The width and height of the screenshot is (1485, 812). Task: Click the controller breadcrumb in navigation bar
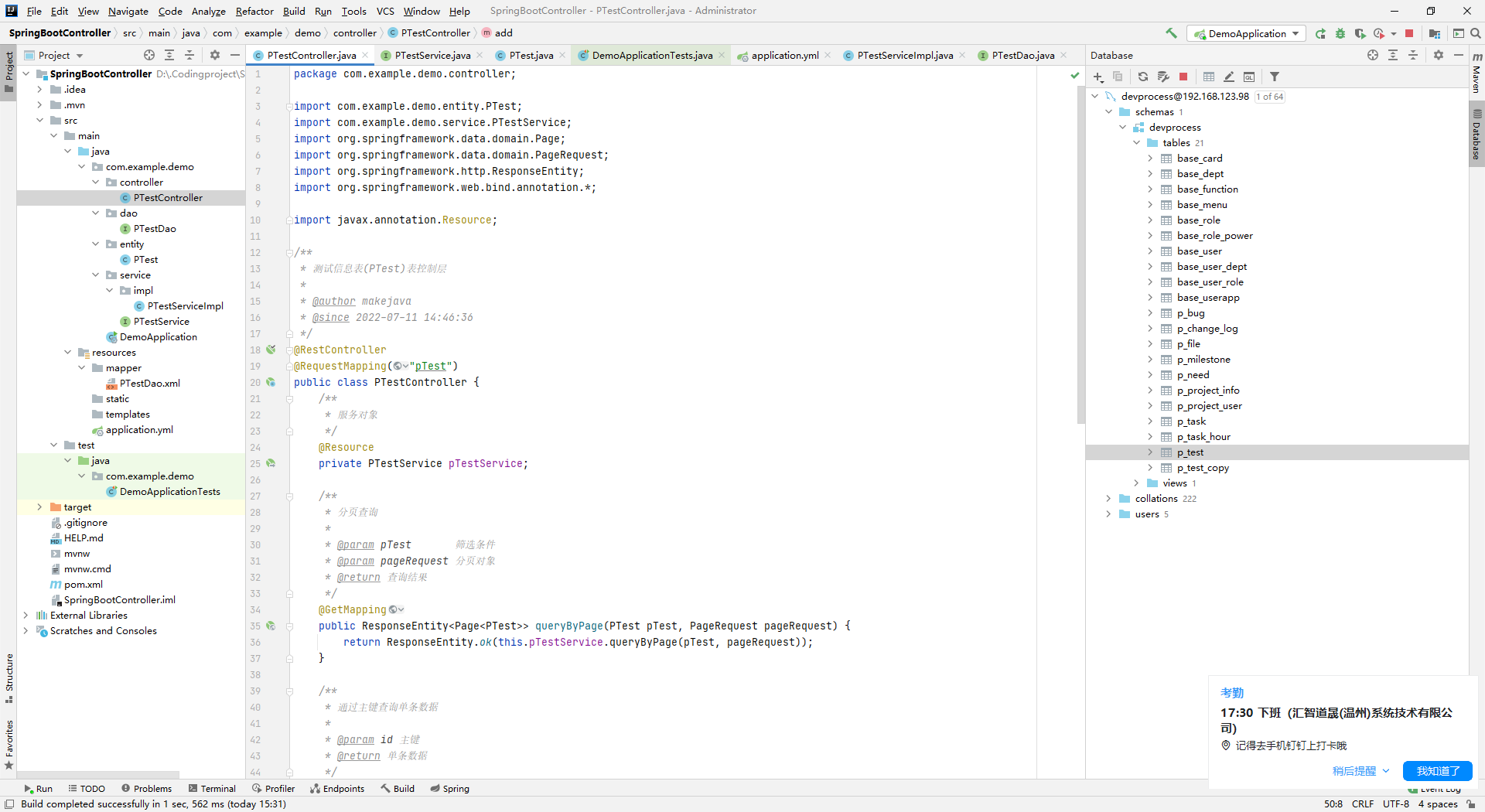355,32
